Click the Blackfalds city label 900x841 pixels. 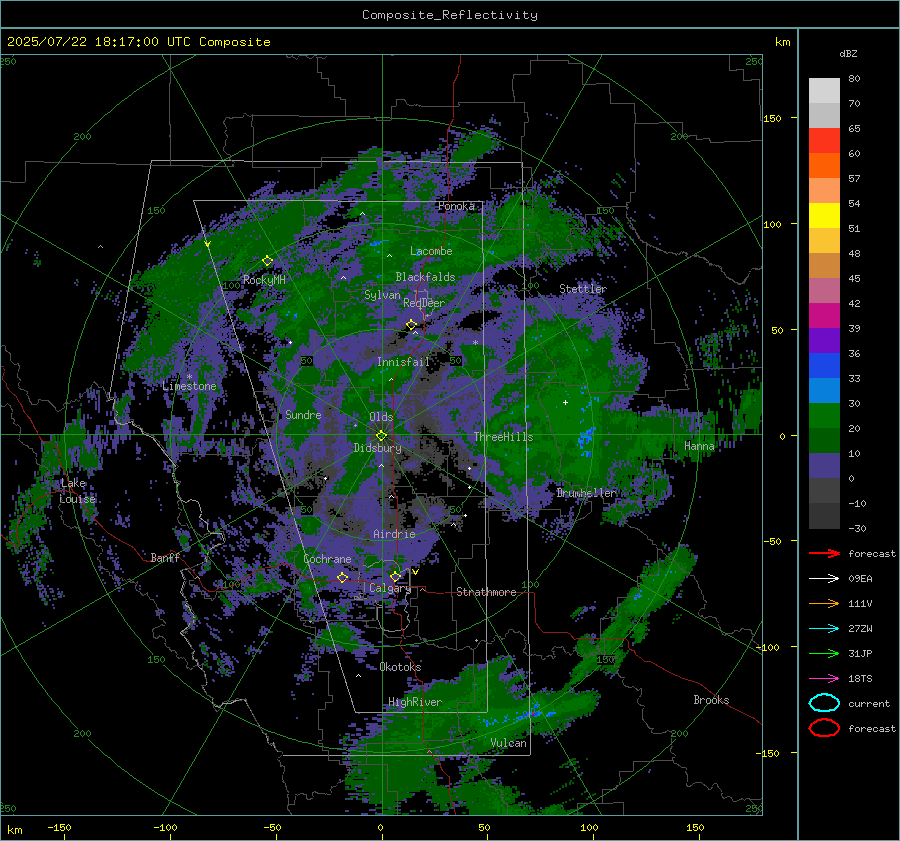[x=425, y=277]
